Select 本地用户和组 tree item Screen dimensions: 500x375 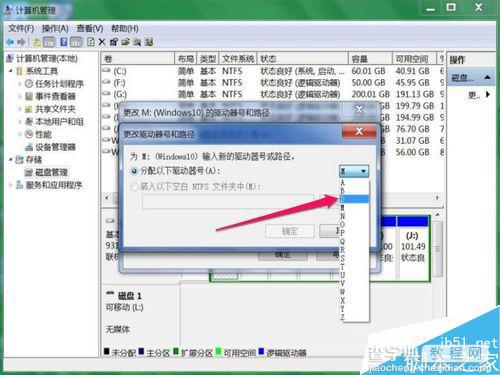(59, 122)
